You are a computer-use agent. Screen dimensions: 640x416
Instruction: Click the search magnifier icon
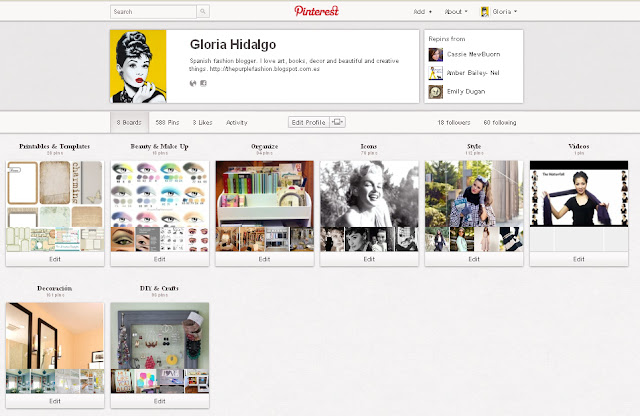point(203,12)
